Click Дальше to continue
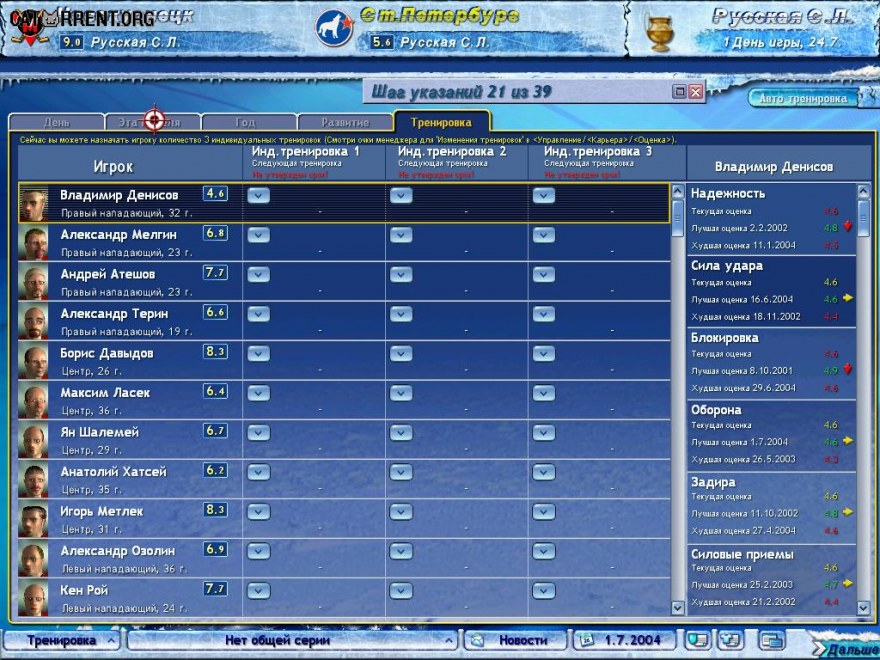This screenshot has height=660, width=880. point(845,649)
